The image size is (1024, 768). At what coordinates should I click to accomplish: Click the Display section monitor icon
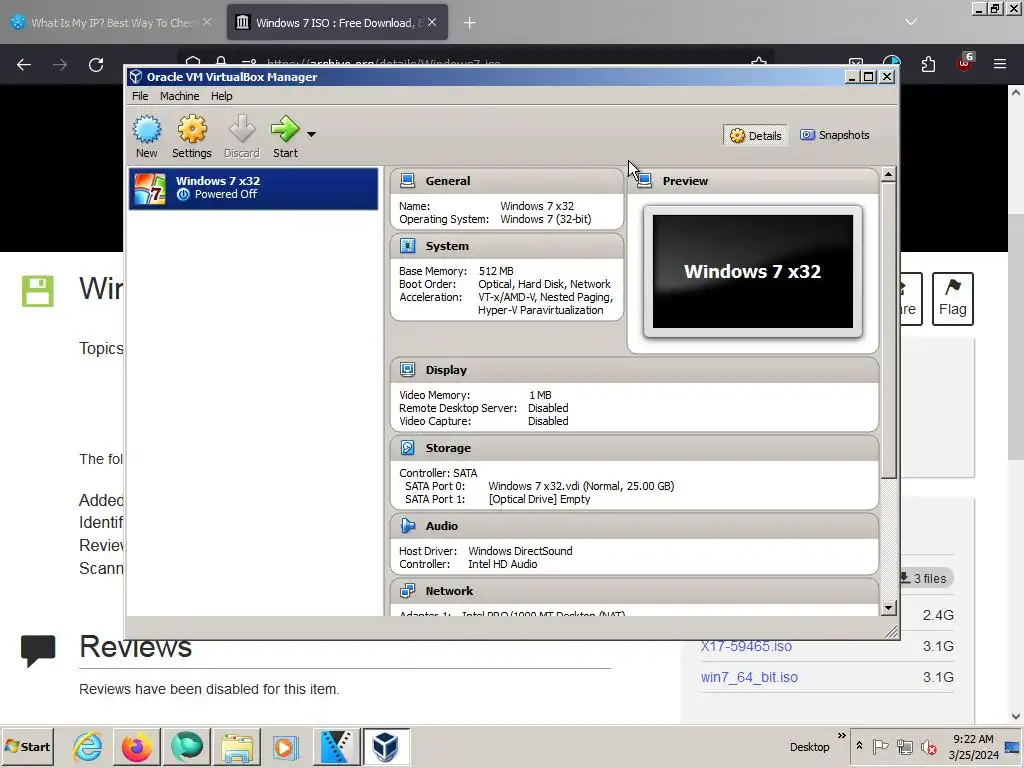(408, 370)
